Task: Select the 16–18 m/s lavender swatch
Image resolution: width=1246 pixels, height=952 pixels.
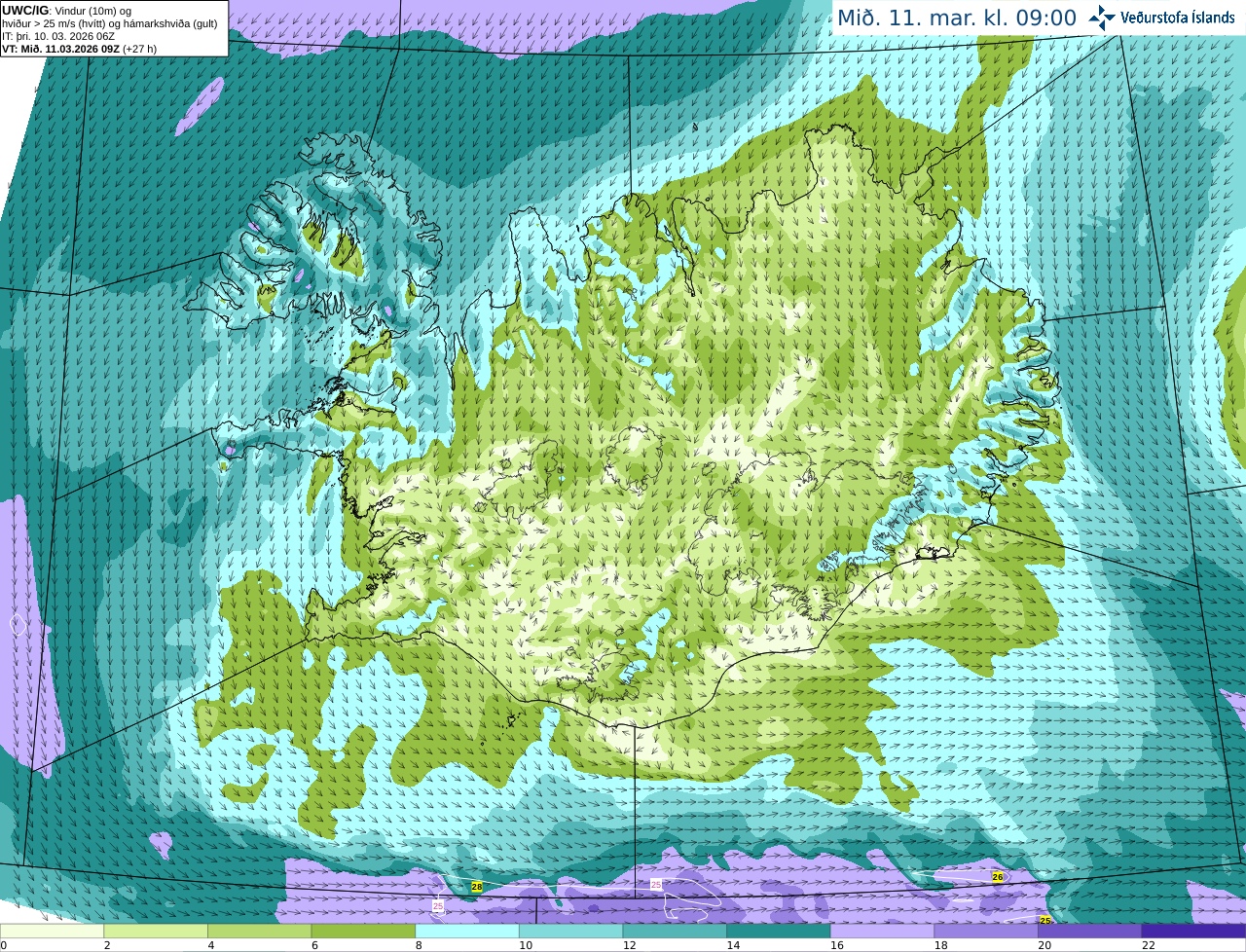Action: pyautogui.click(x=882, y=931)
